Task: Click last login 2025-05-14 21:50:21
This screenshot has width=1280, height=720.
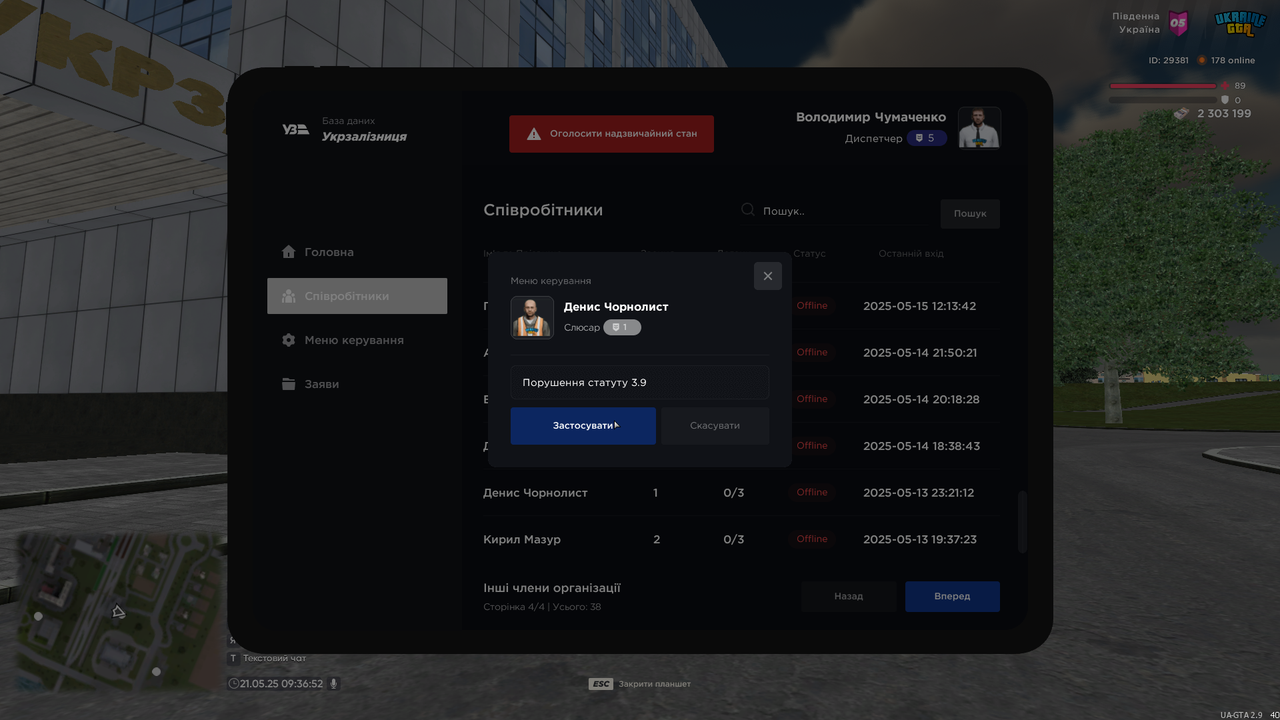Action: coord(920,353)
